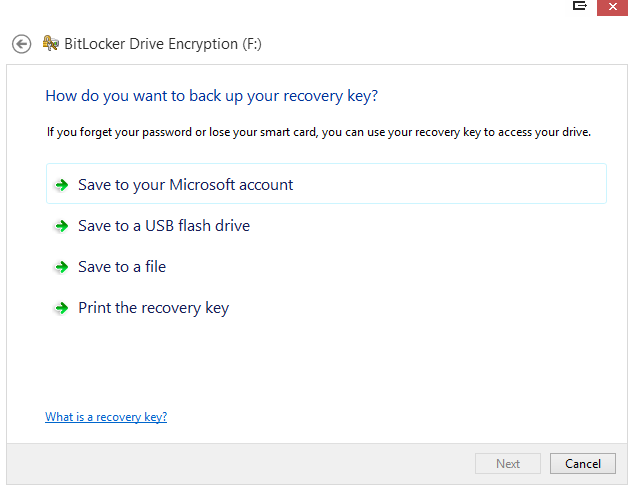Screen dimensions: 628x485
Task: Click the back arrow button
Action: [21, 44]
